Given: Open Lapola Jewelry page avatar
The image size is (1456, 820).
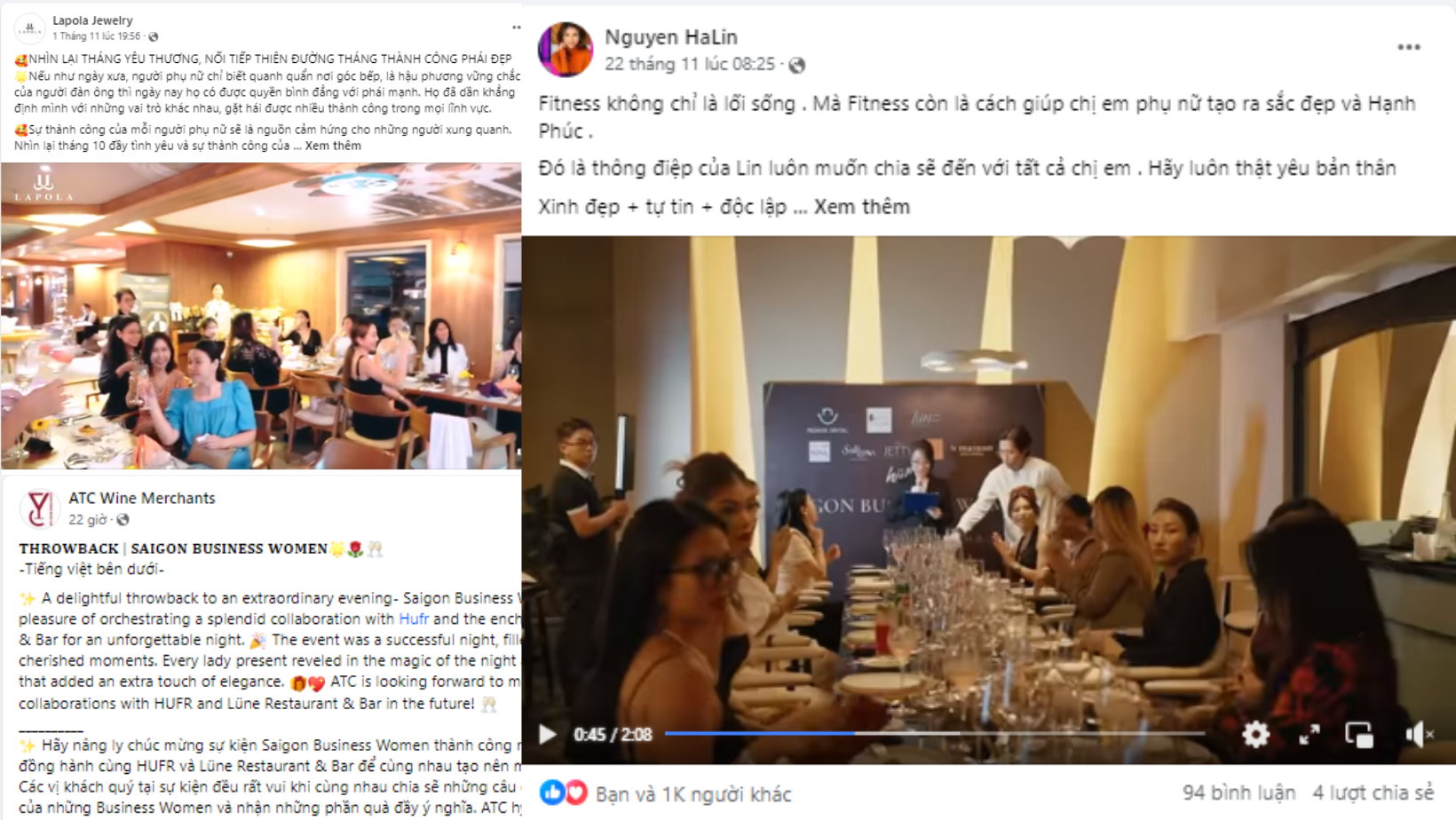Looking at the screenshot, I should [x=29, y=28].
